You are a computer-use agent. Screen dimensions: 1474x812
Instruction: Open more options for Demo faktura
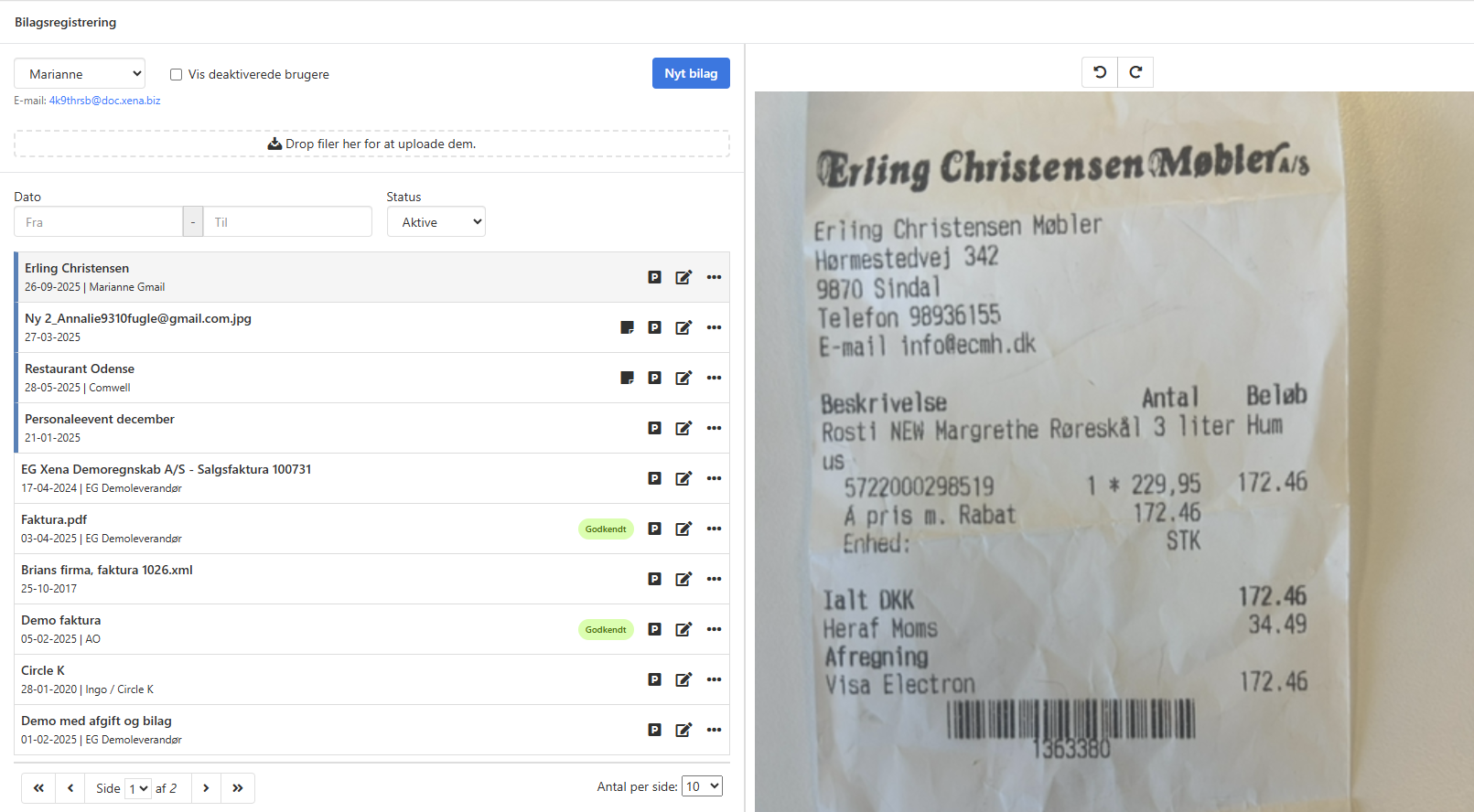(x=714, y=629)
